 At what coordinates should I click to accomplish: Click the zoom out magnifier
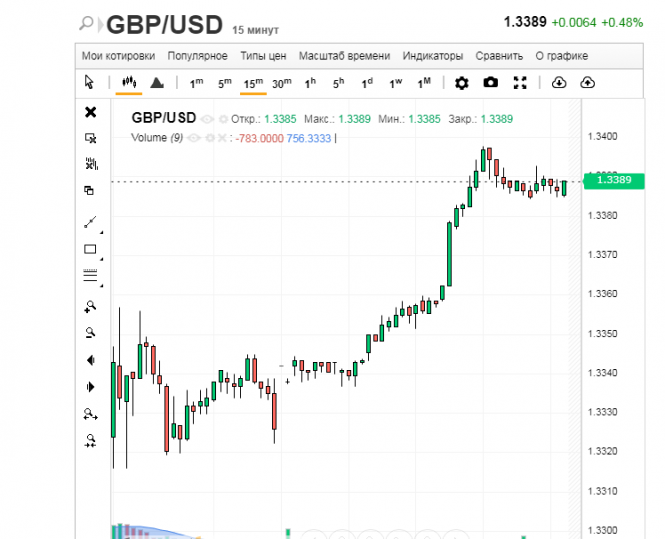point(90,332)
